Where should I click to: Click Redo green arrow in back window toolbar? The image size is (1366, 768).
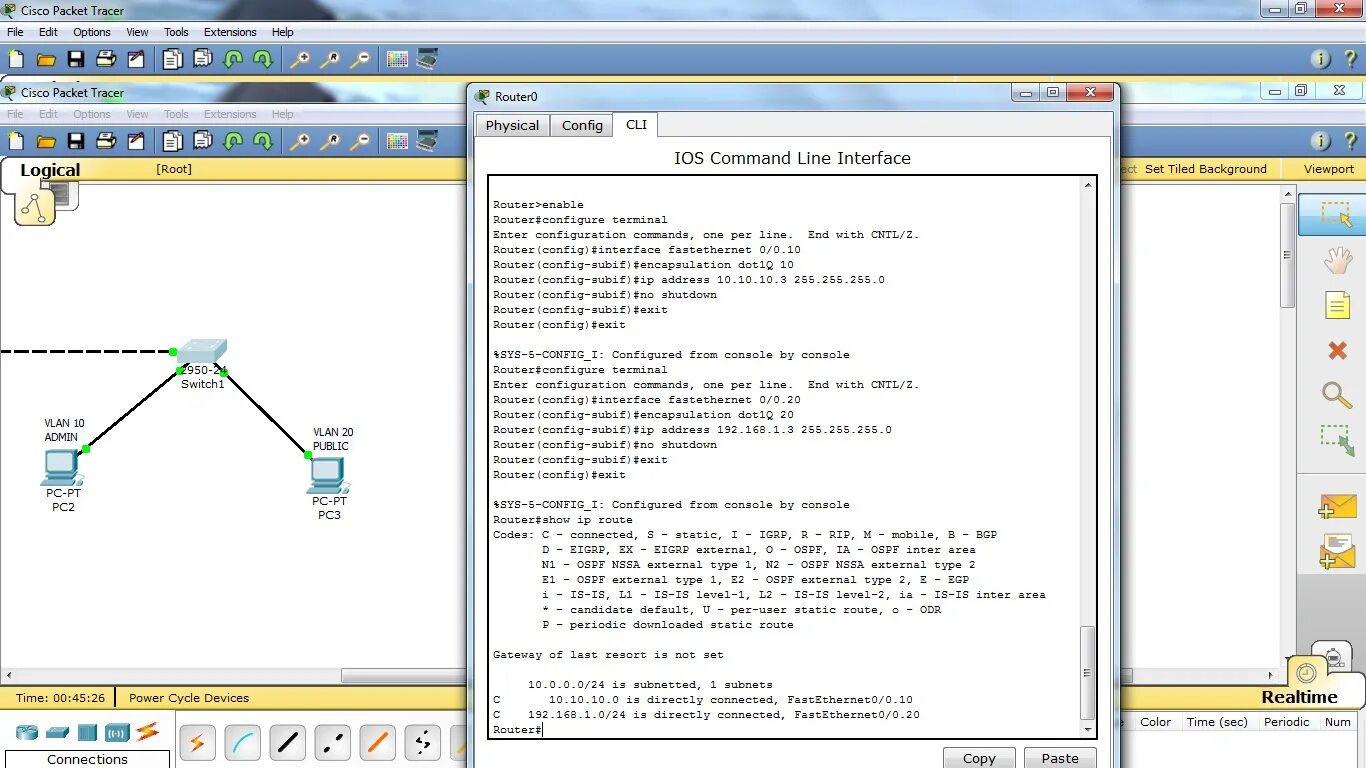(263, 60)
